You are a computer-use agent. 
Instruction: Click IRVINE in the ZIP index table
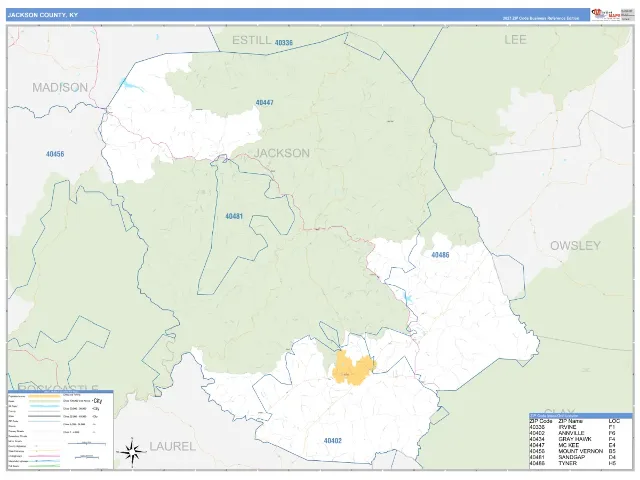point(567,427)
